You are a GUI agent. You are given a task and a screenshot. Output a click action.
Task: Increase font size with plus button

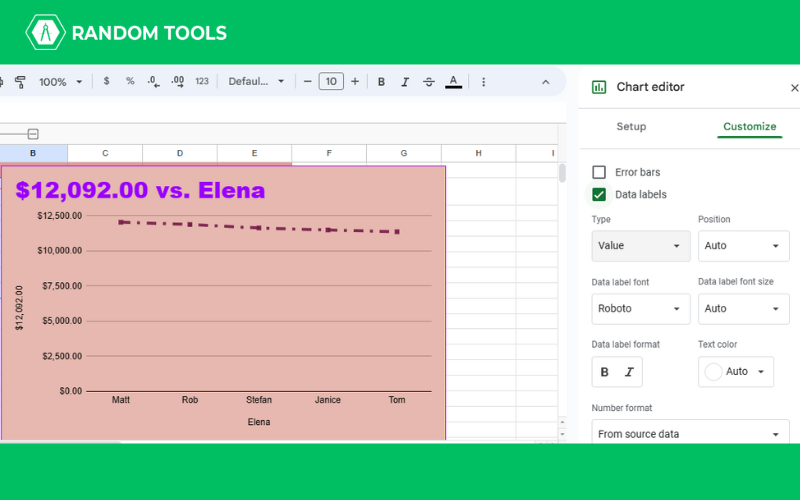point(355,82)
